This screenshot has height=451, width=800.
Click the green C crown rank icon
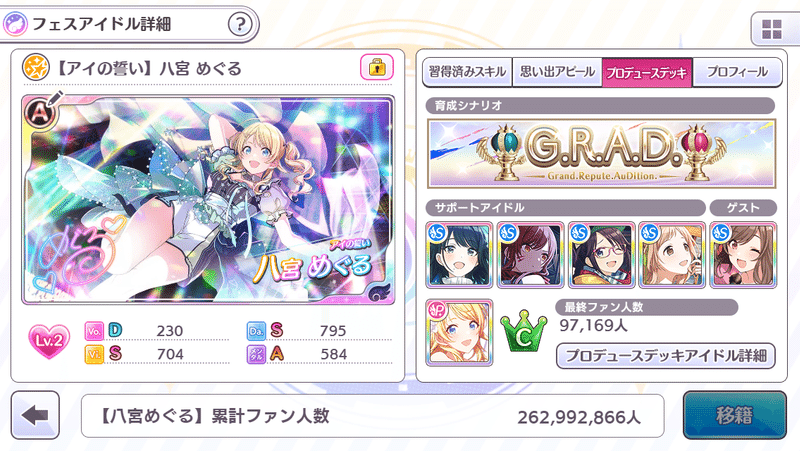523,332
